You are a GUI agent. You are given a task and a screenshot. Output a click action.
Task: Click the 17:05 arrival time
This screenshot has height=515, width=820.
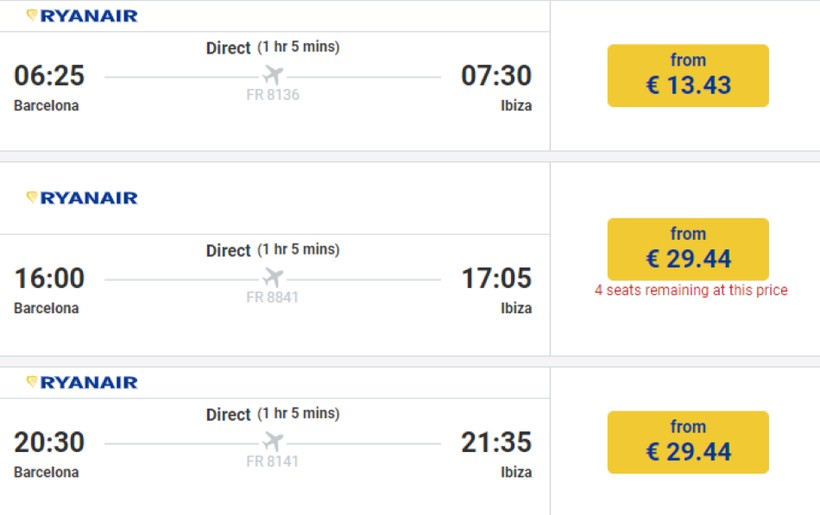496,278
